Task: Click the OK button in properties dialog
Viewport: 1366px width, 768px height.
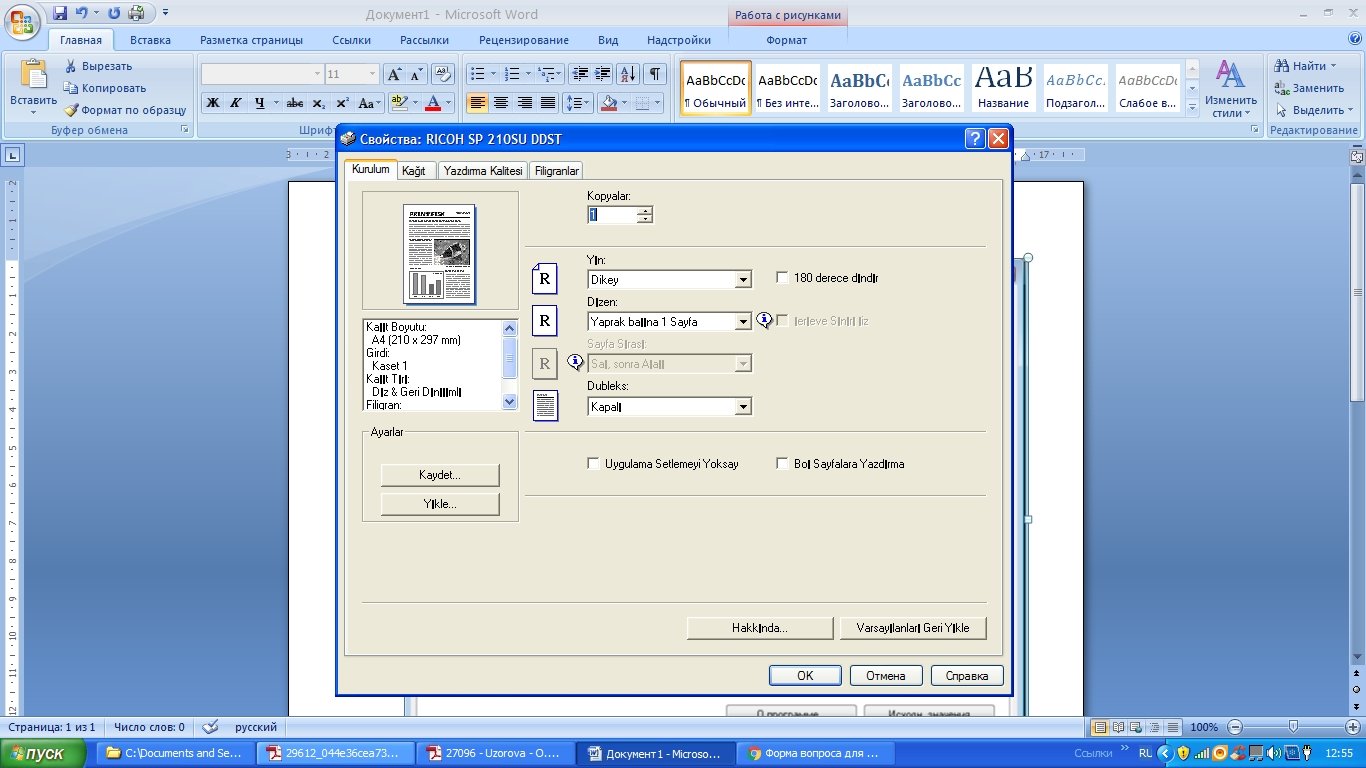Action: pos(805,676)
